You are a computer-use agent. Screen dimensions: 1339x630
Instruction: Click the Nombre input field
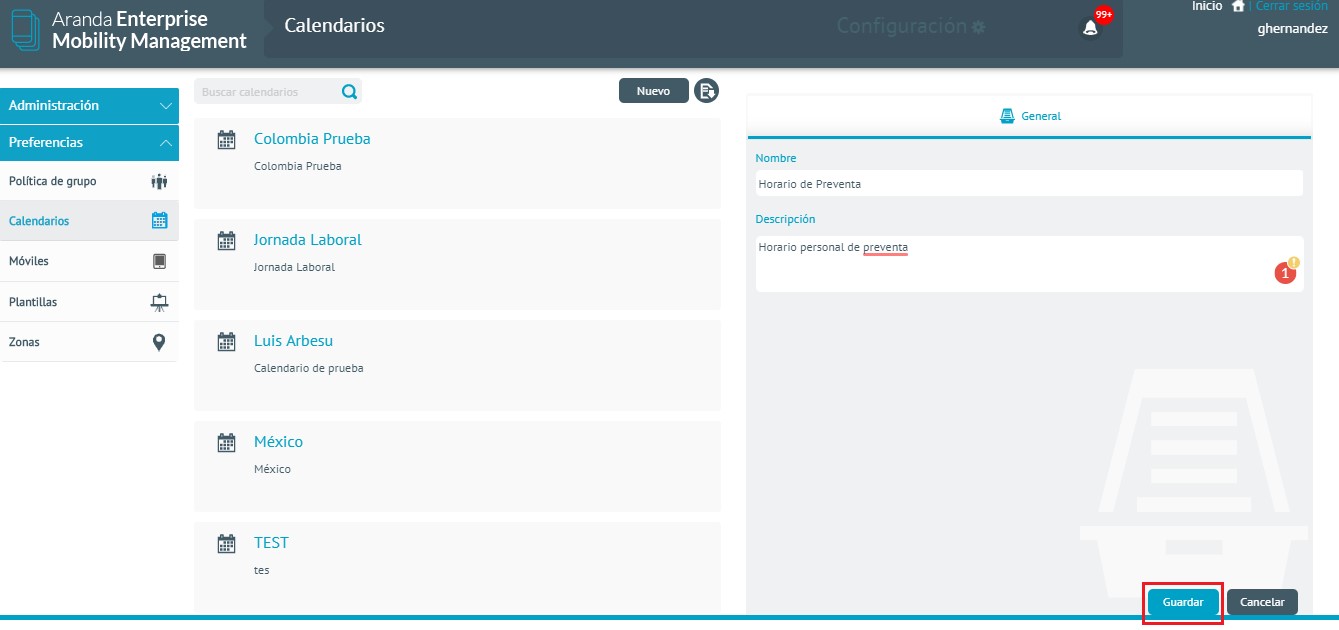(1029, 184)
